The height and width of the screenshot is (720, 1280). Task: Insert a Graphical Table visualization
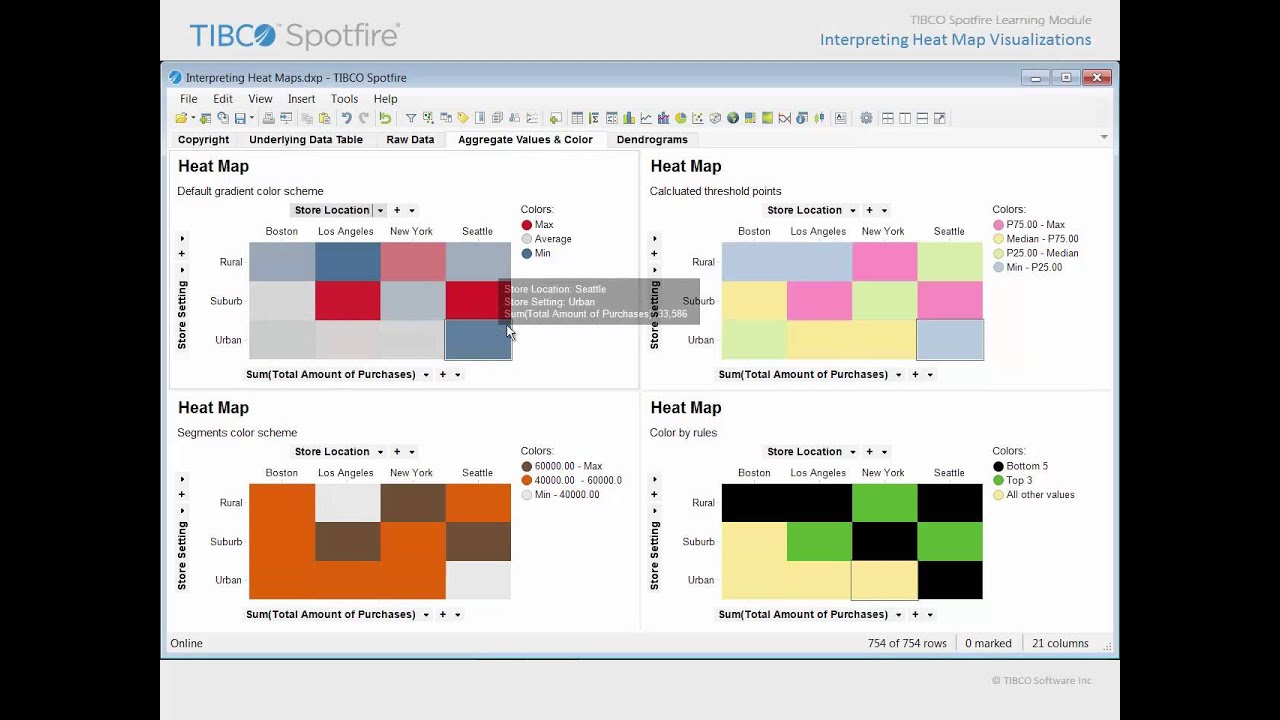click(x=612, y=118)
